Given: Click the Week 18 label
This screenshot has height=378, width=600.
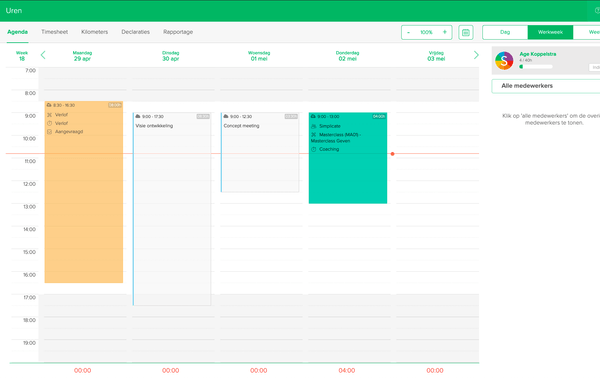Looking at the screenshot, I should point(22,56).
